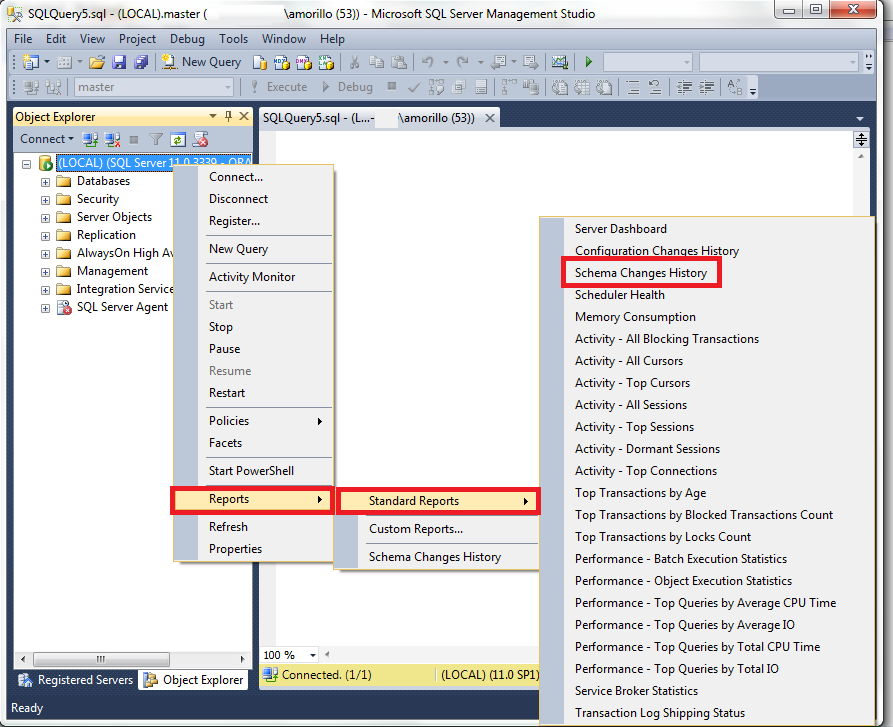Open Schema Changes History under Configuration Changes History
Viewport: 893px width, 727px height.
(x=641, y=273)
